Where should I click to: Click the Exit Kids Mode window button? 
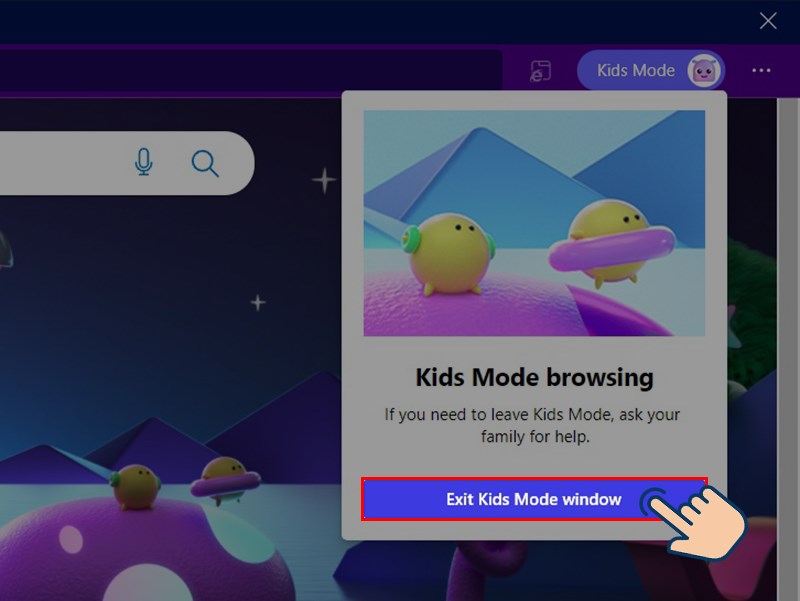(534, 499)
